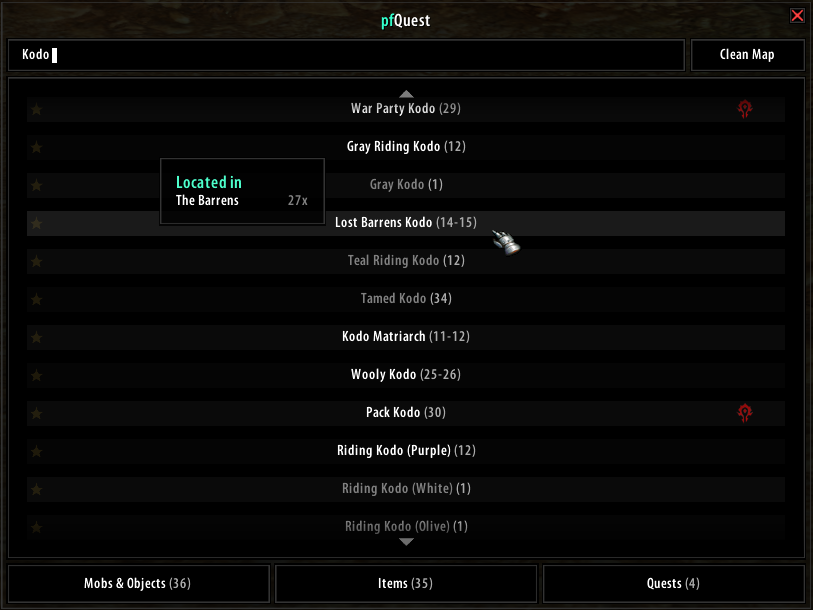Switch to the Items (35) tab
The width and height of the screenshot is (813, 610).
tap(405, 584)
